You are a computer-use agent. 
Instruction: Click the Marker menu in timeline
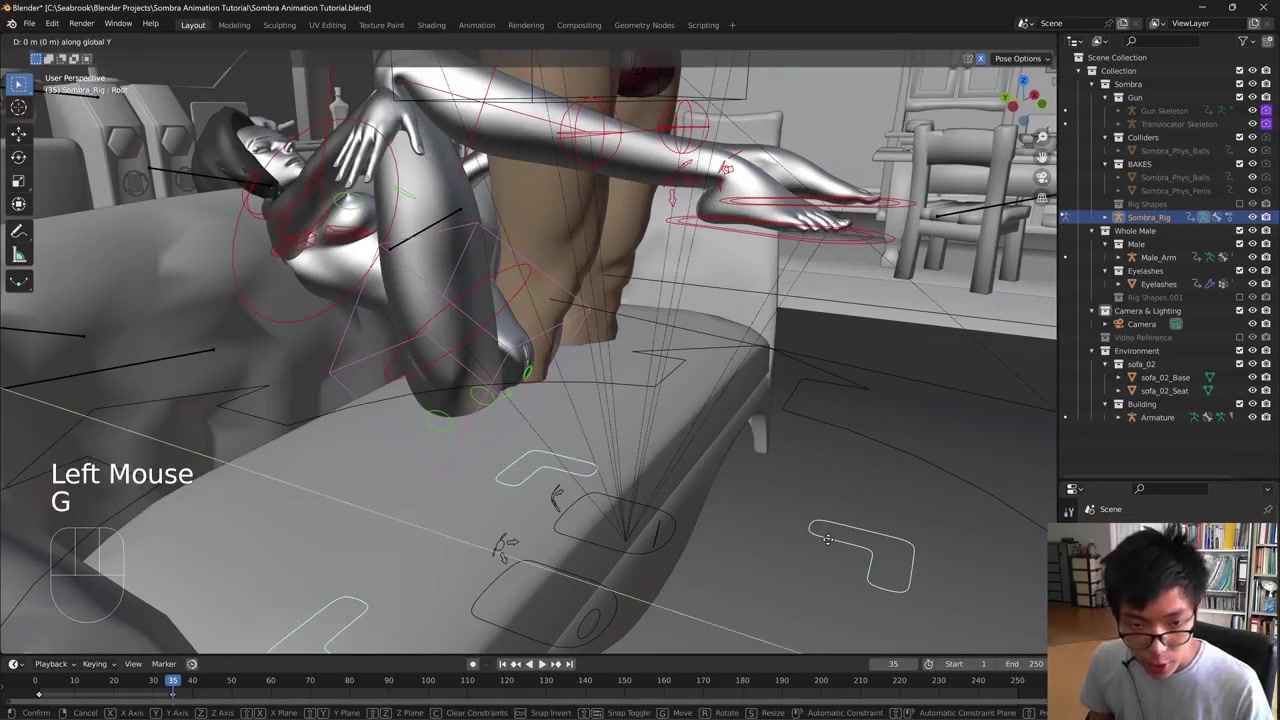(x=163, y=664)
